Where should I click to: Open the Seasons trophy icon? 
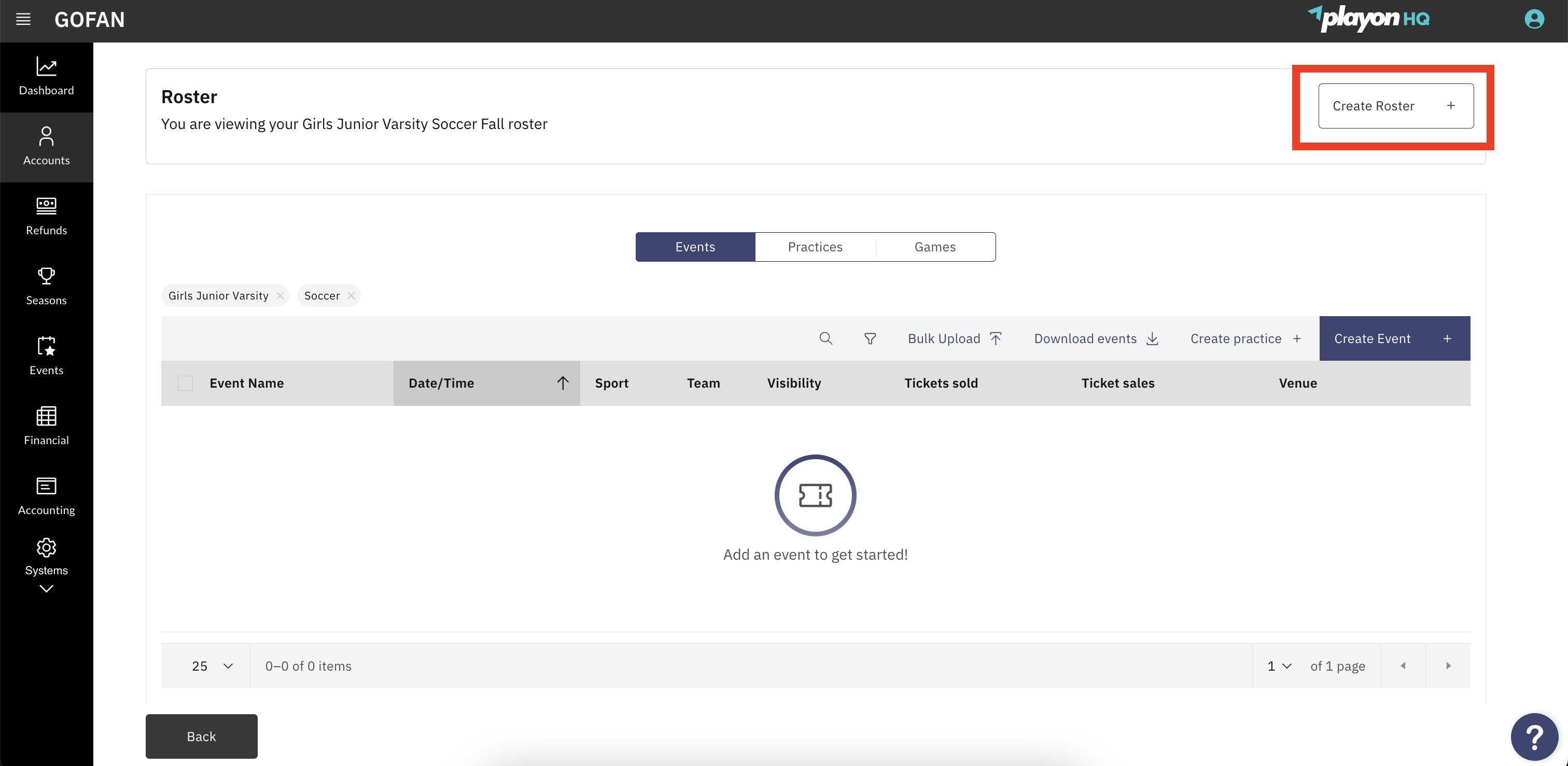tap(46, 277)
